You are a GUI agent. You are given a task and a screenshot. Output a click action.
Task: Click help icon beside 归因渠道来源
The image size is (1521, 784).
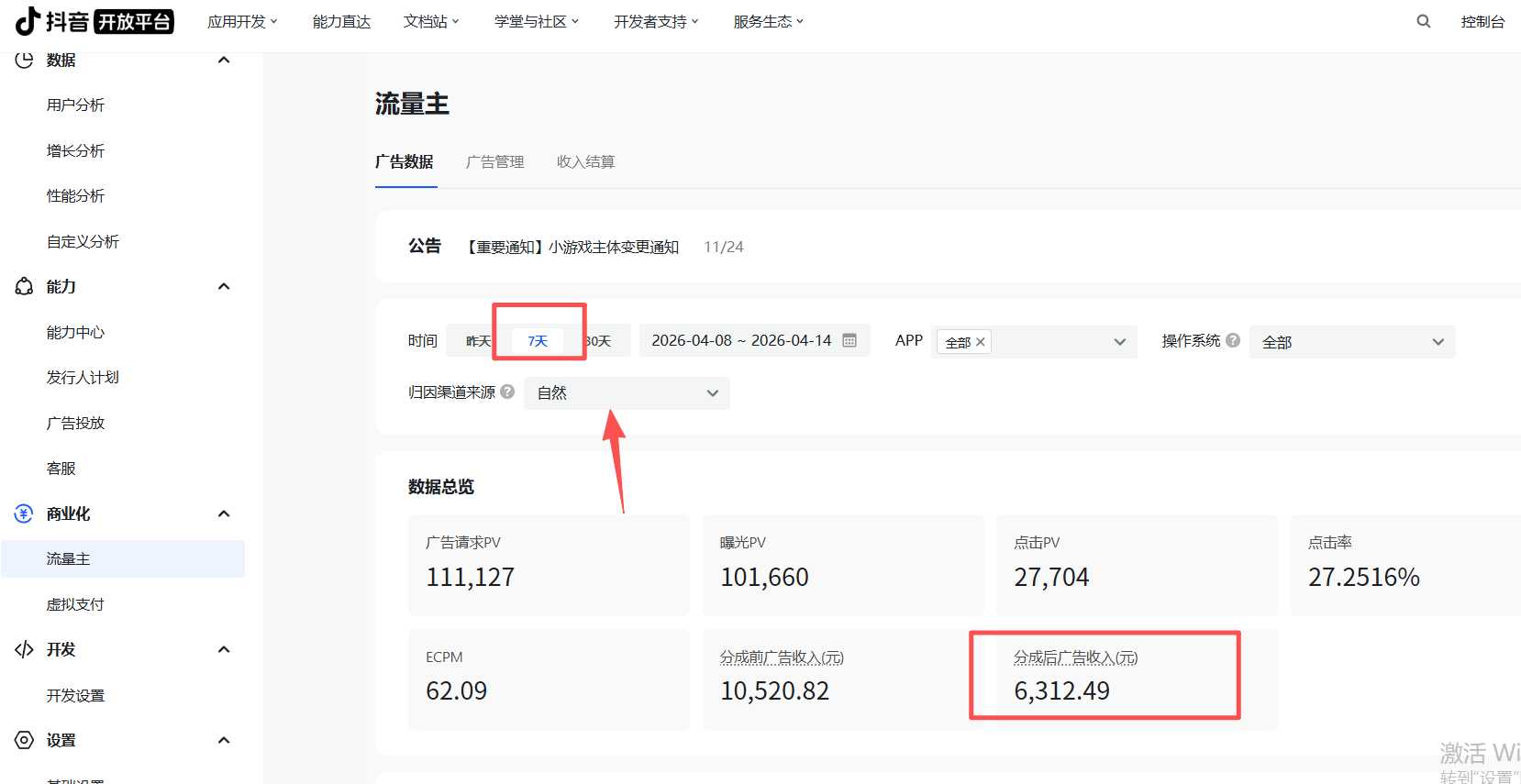coord(507,392)
